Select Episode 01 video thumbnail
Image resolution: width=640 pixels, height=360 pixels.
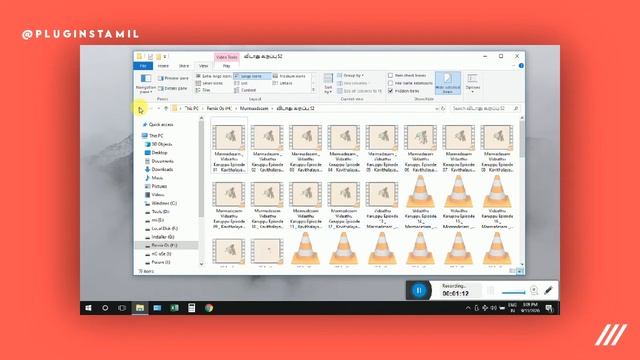229,138
